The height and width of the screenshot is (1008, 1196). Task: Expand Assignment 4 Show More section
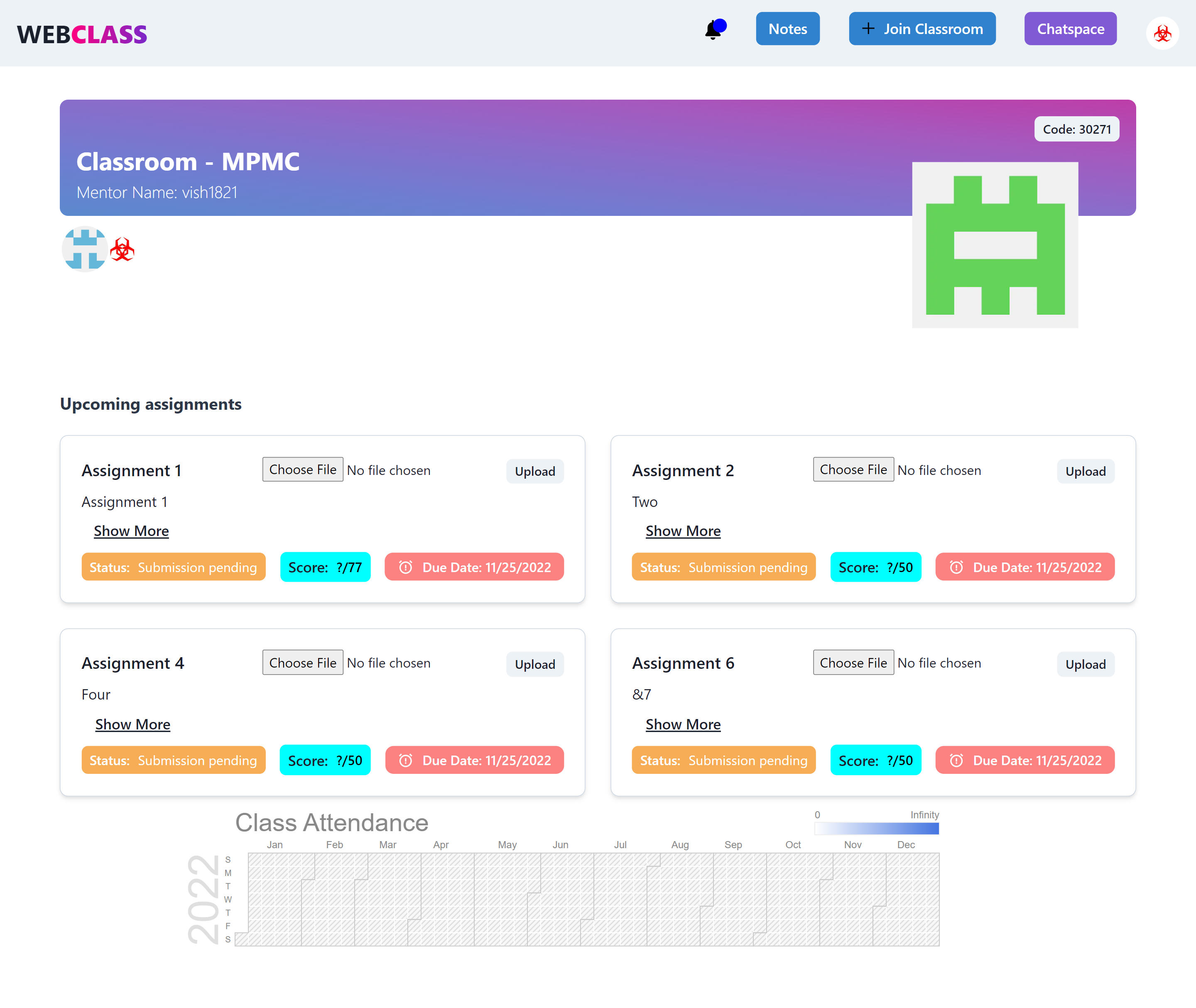(x=132, y=724)
